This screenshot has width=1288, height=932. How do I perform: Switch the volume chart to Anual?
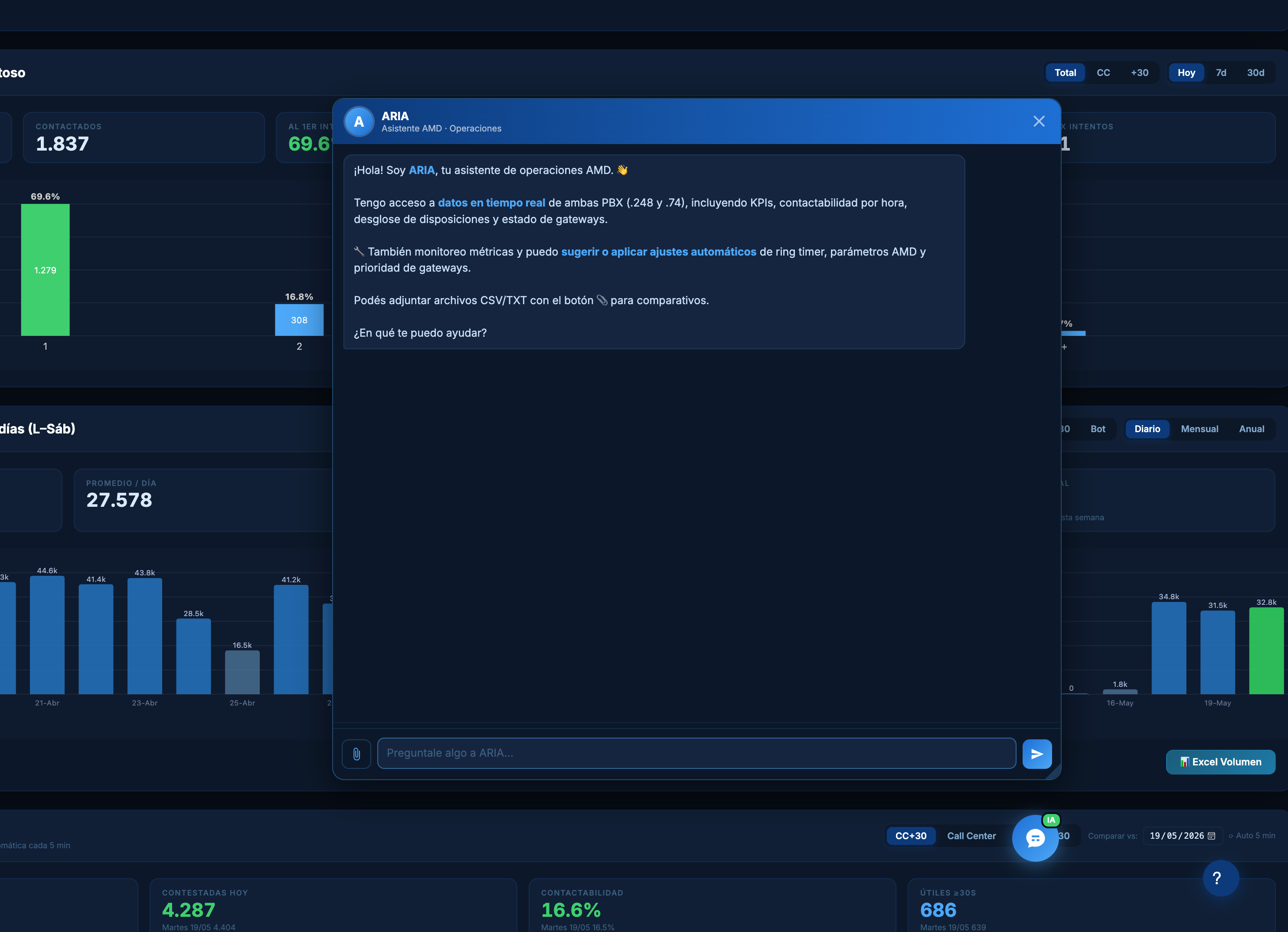click(x=1251, y=429)
